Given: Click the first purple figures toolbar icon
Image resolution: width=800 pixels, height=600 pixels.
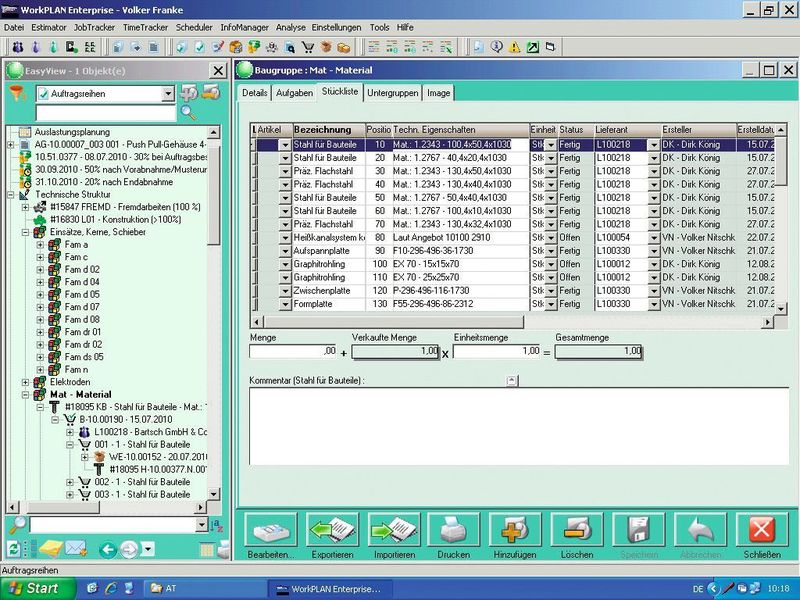Looking at the screenshot, I should click(x=17, y=47).
